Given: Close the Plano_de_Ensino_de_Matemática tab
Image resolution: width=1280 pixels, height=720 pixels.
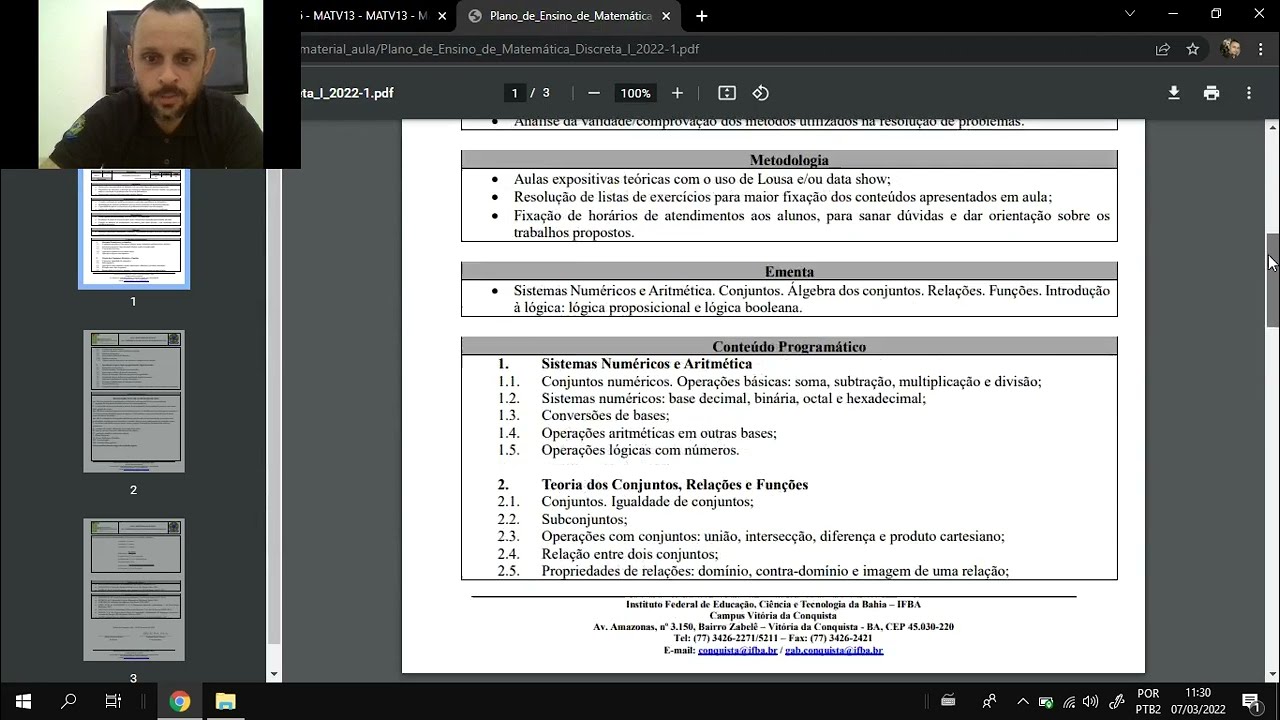Looking at the screenshot, I should point(665,16).
